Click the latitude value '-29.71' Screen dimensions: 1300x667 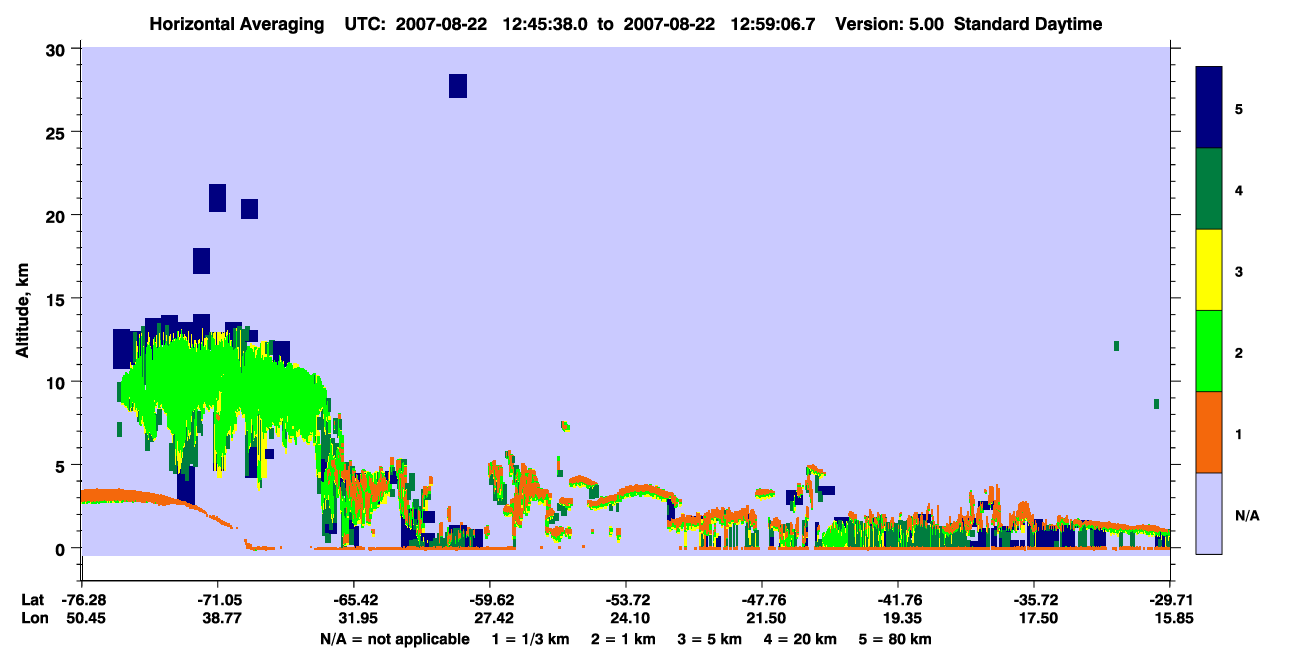tap(1169, 600)
